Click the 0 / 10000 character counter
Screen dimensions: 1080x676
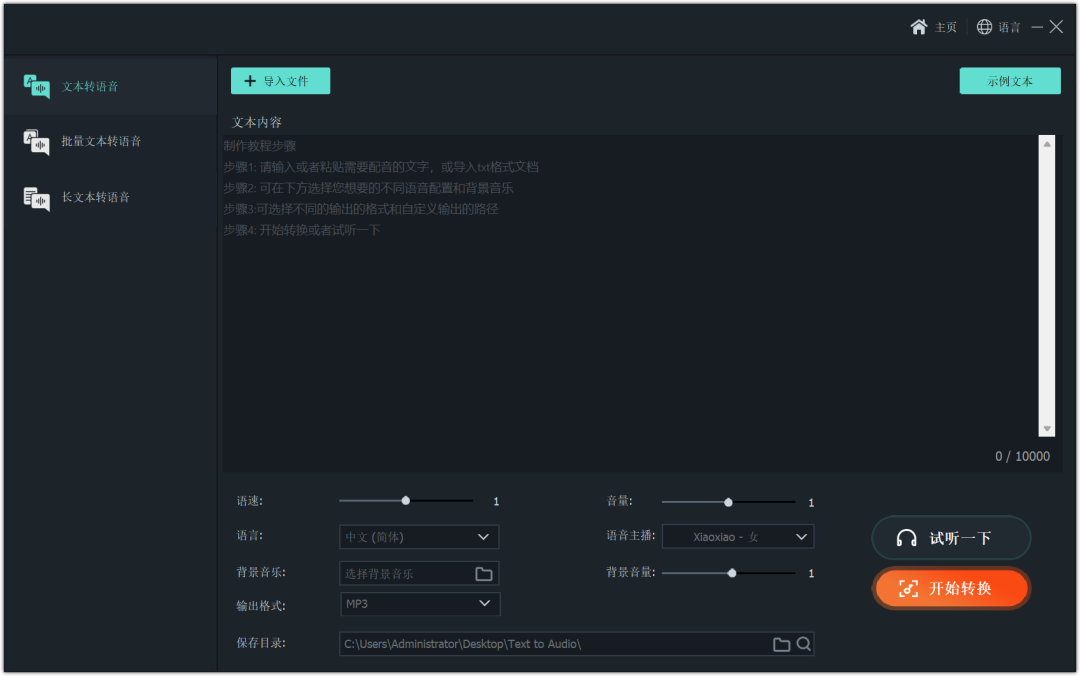click(x=1022, y=456)
